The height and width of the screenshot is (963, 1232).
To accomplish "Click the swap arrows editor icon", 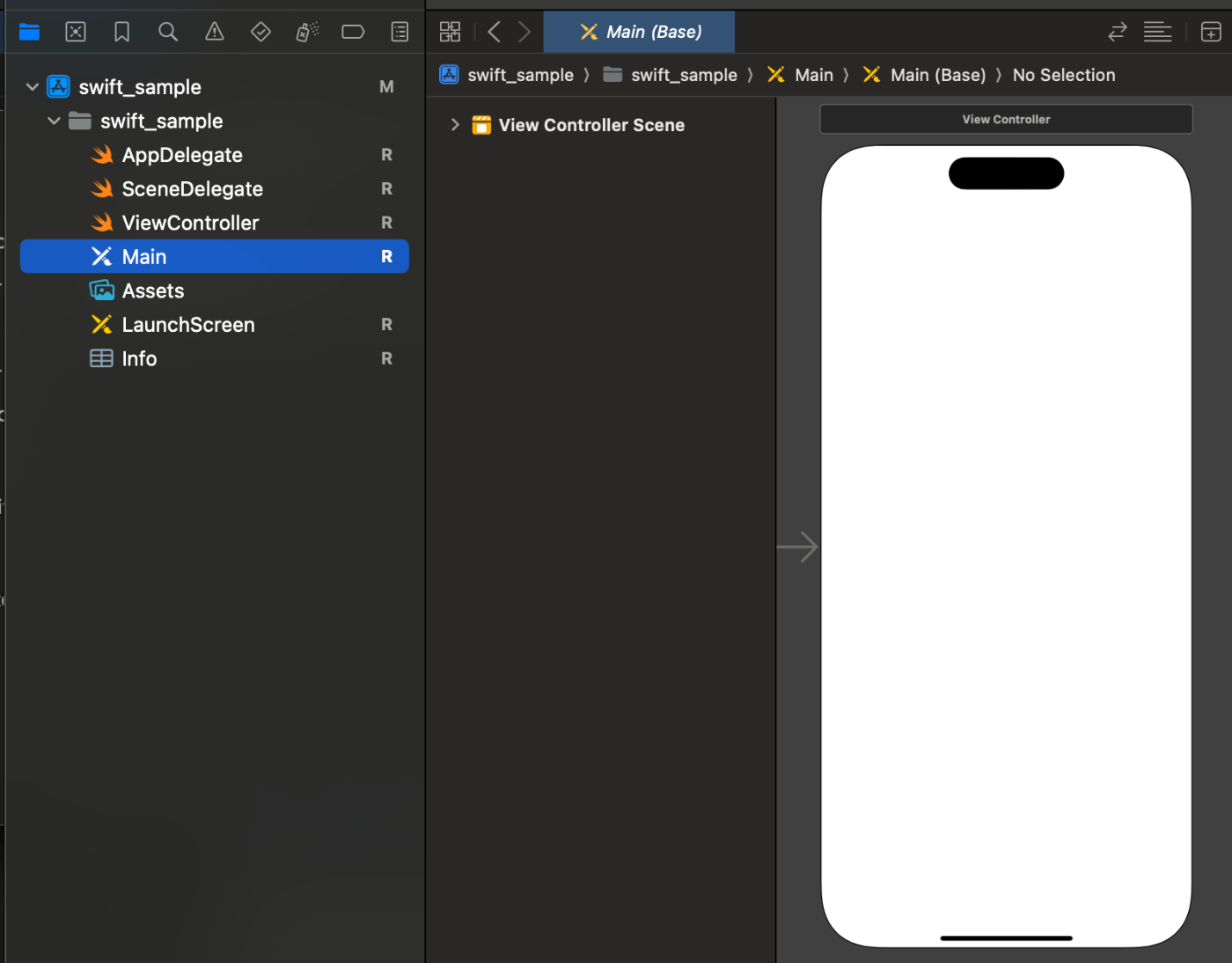I will [x=1118, y=33].
